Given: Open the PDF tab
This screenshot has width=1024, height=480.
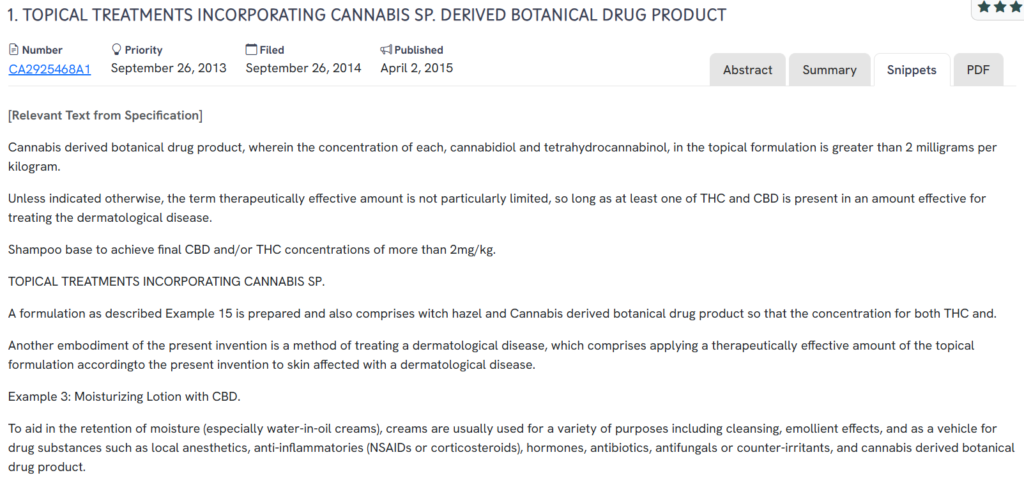Looking at the screenshot, I should pyautogui.click(x=977, y=70).
